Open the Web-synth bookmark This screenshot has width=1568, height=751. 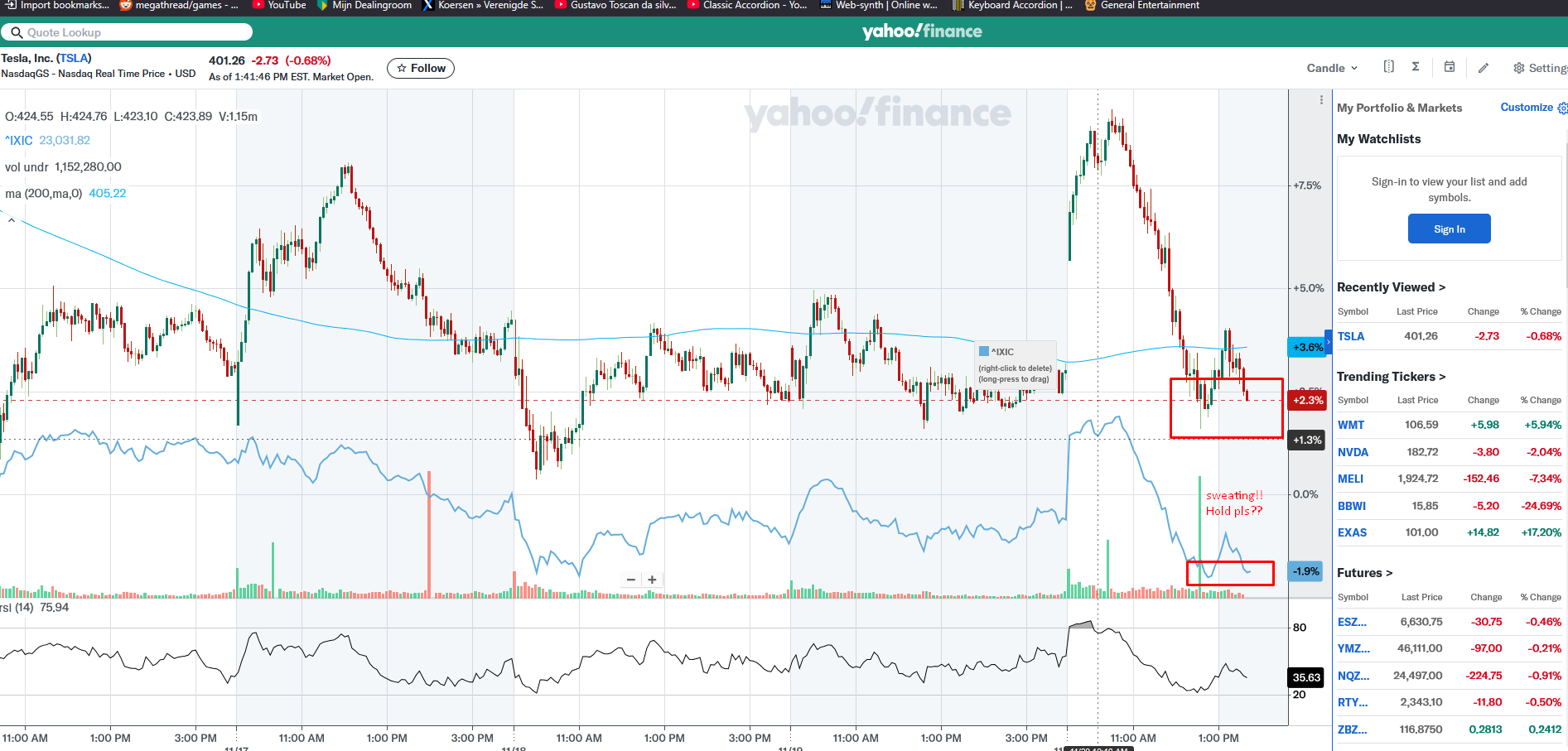(879, 5)
